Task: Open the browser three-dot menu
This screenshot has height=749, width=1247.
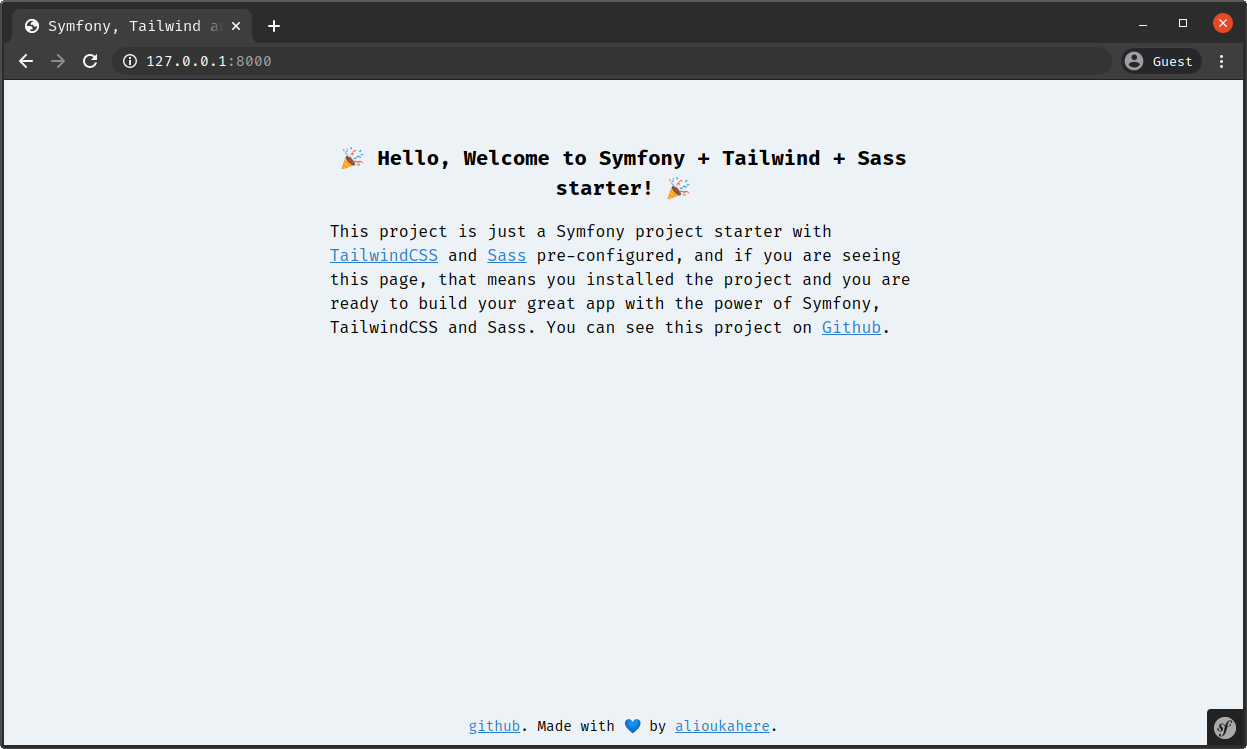Action: coord(1221,61)
